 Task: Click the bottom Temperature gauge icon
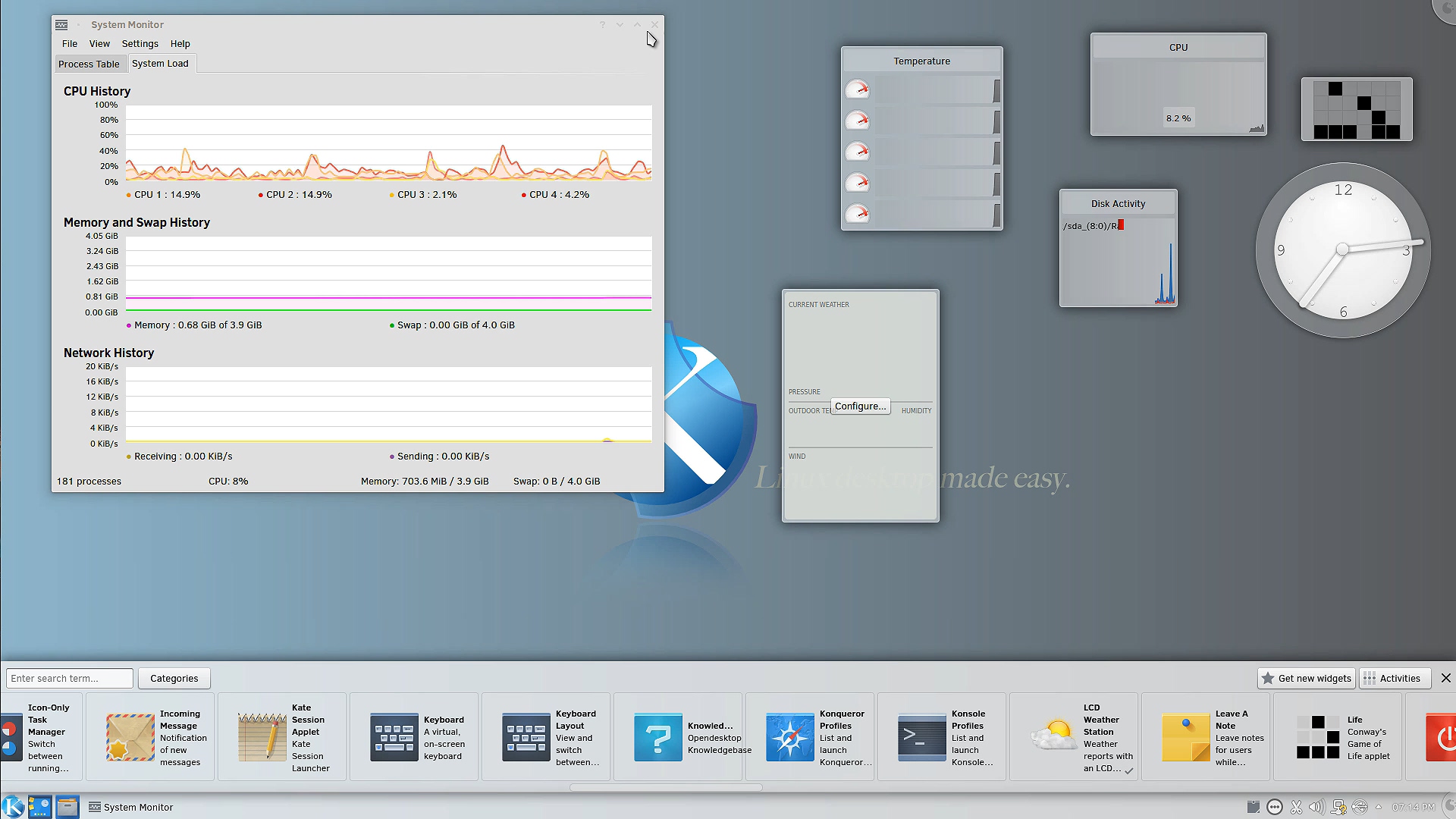point(858,214)
